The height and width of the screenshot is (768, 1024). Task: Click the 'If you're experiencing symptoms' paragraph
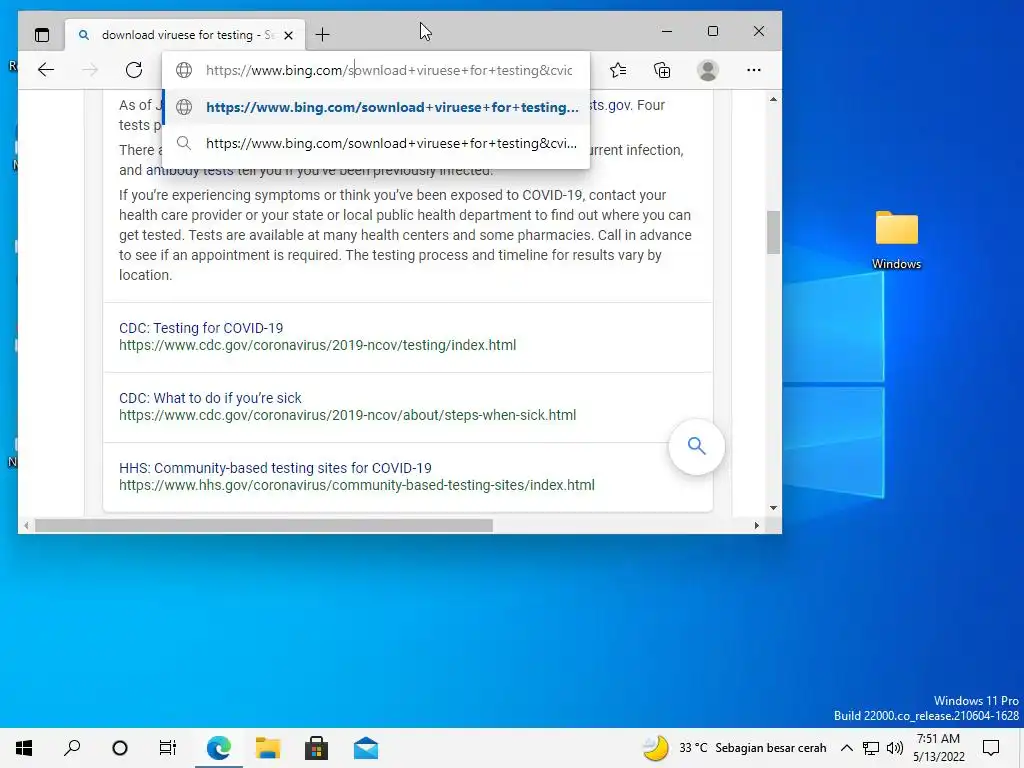405,235
